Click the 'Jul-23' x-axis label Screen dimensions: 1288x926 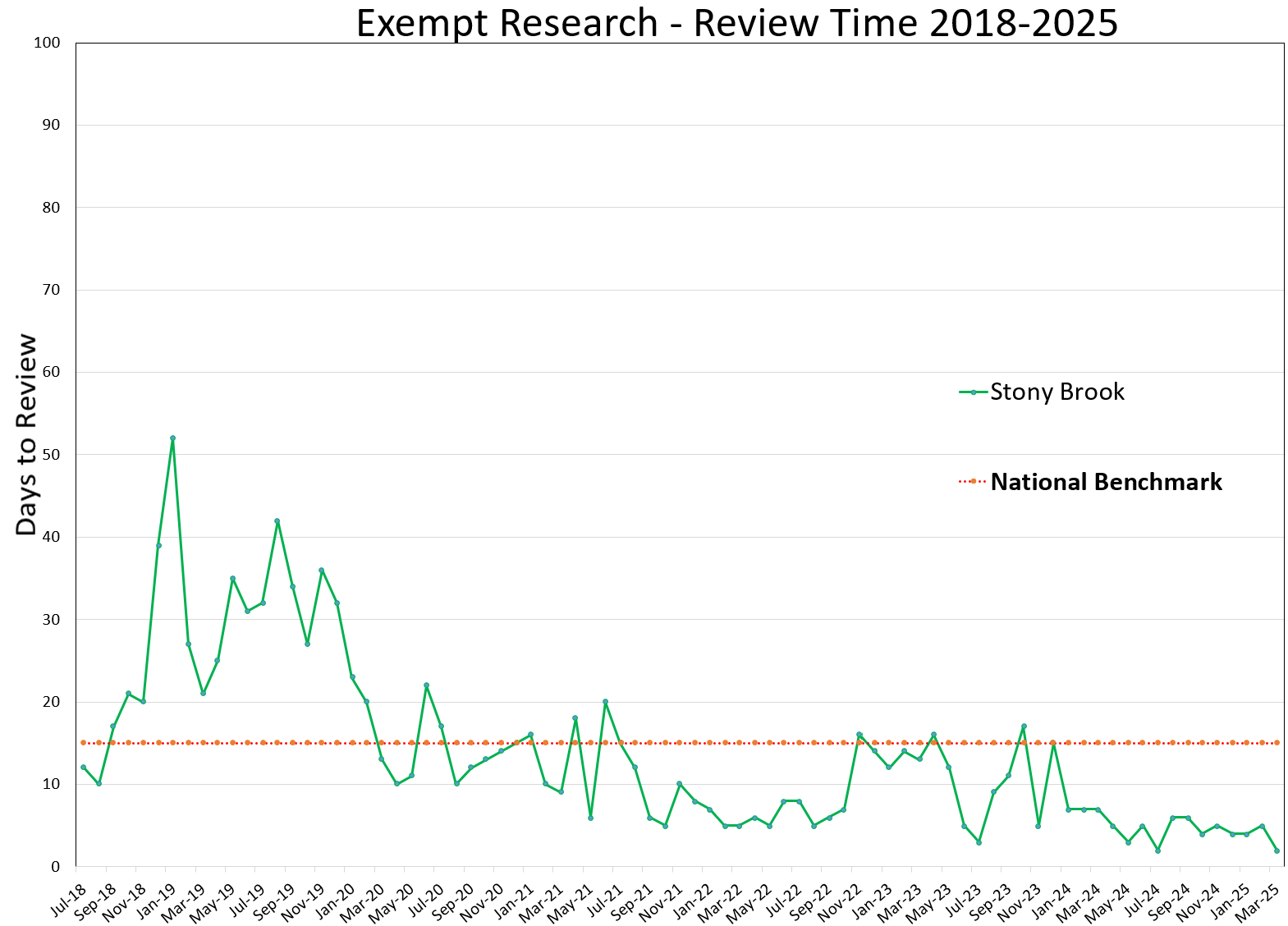964,900
